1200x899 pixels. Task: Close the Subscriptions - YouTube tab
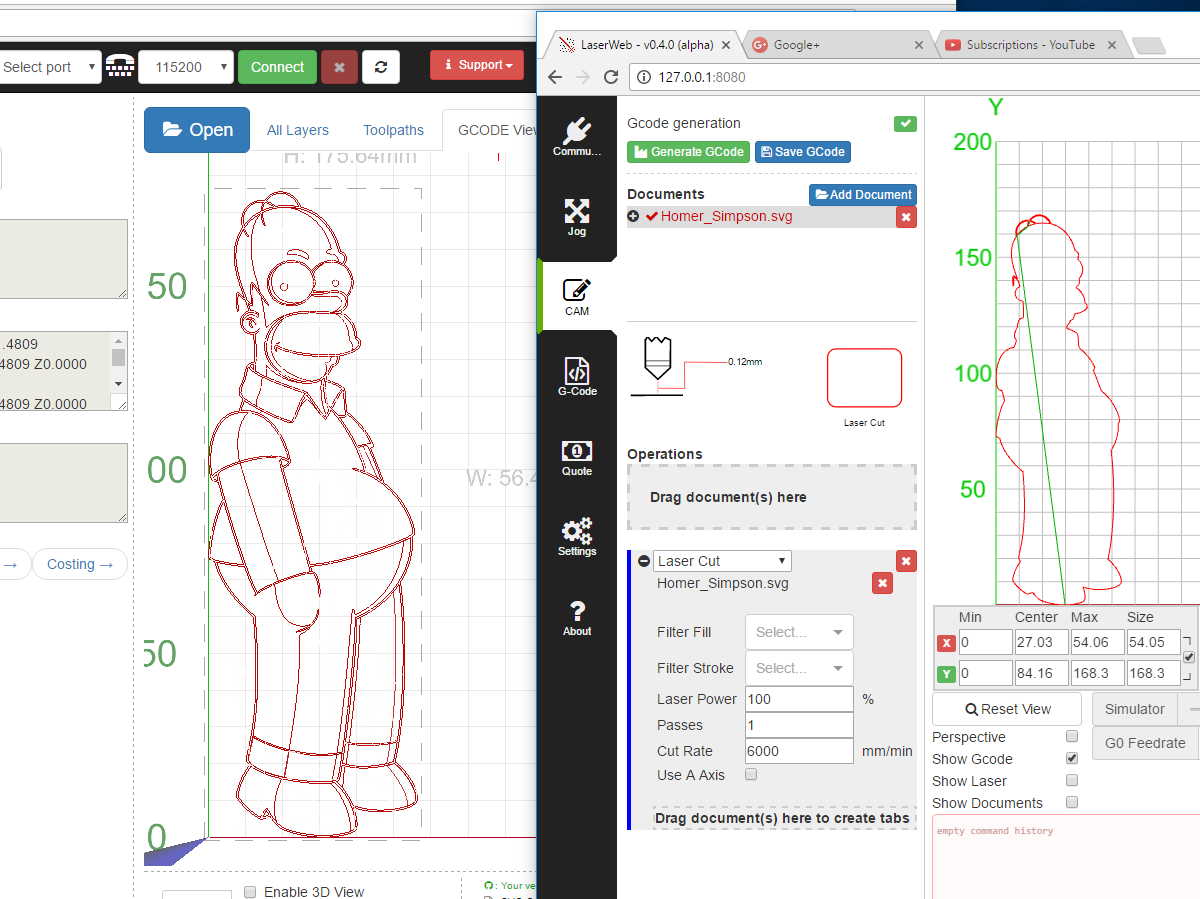1111,45
